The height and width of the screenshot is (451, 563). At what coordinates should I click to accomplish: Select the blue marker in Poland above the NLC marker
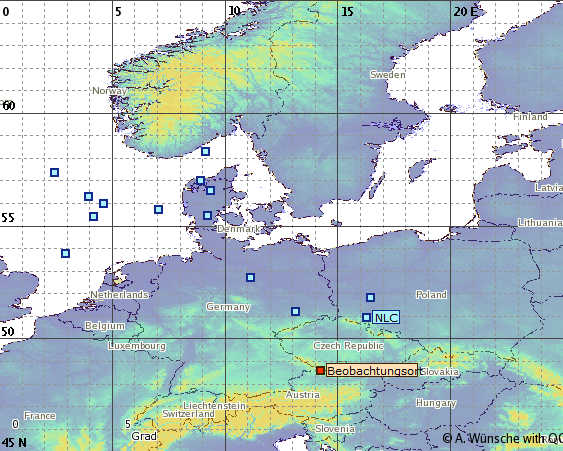coord(371,297)
